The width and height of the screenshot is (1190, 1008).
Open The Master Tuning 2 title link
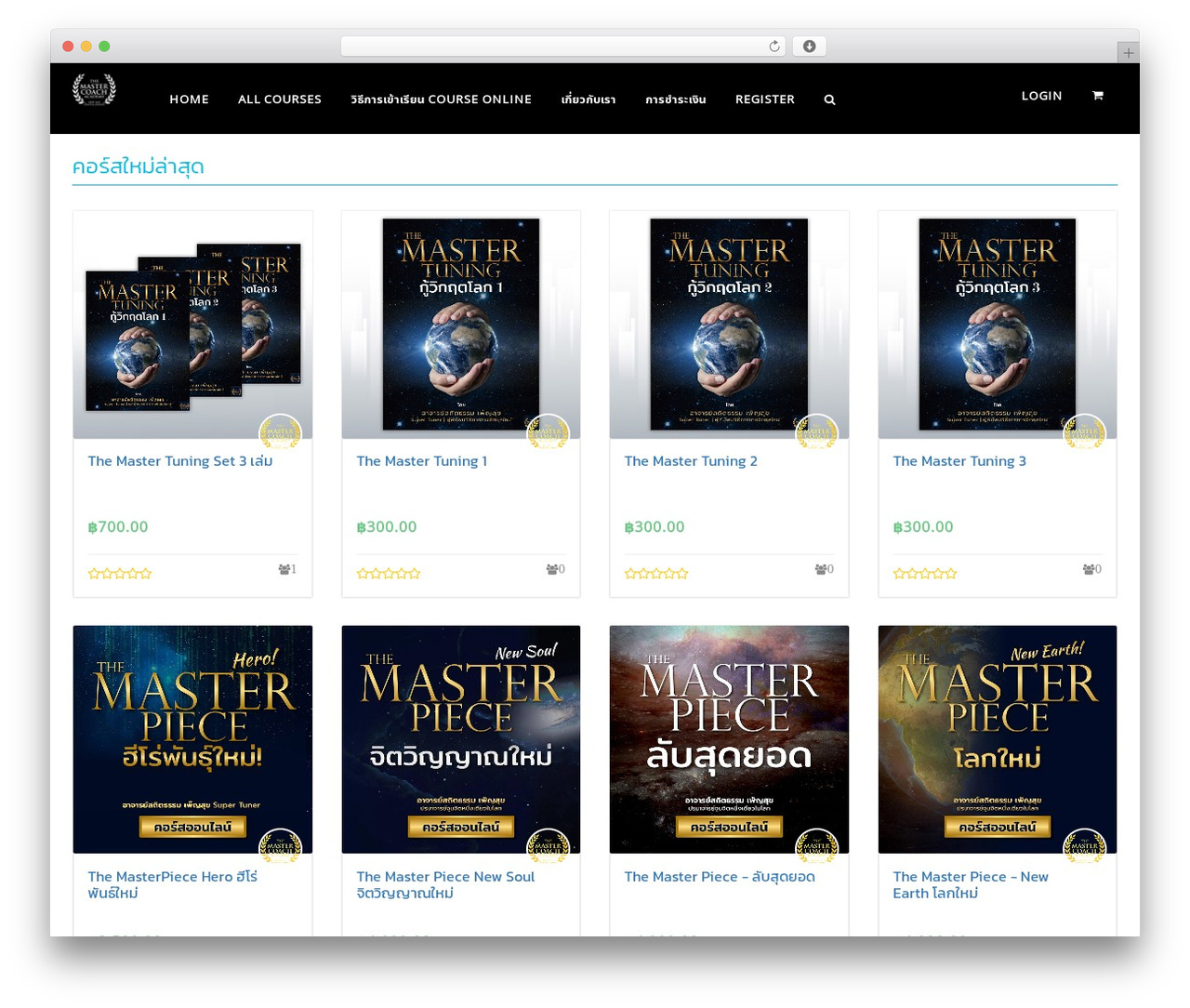(x=691, y=461)
